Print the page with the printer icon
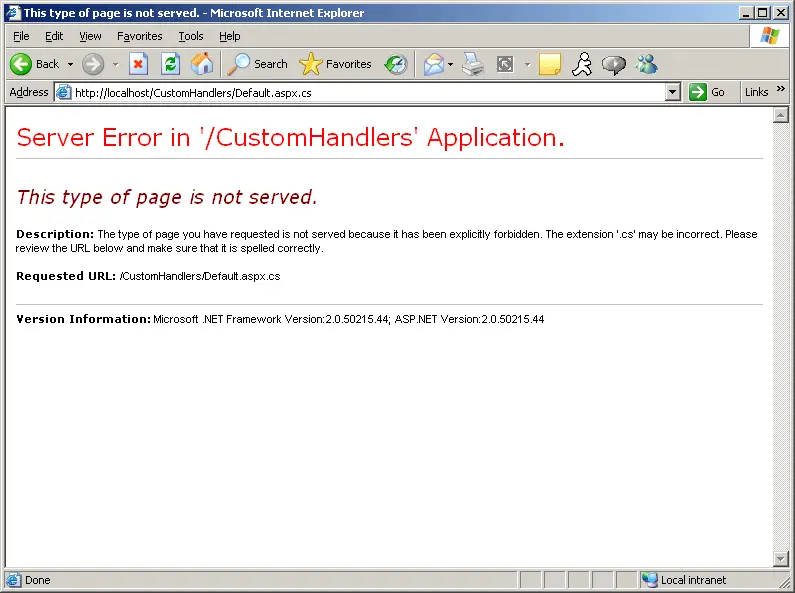The width and height of the screenshot is (795, 593). click(473, 64)
